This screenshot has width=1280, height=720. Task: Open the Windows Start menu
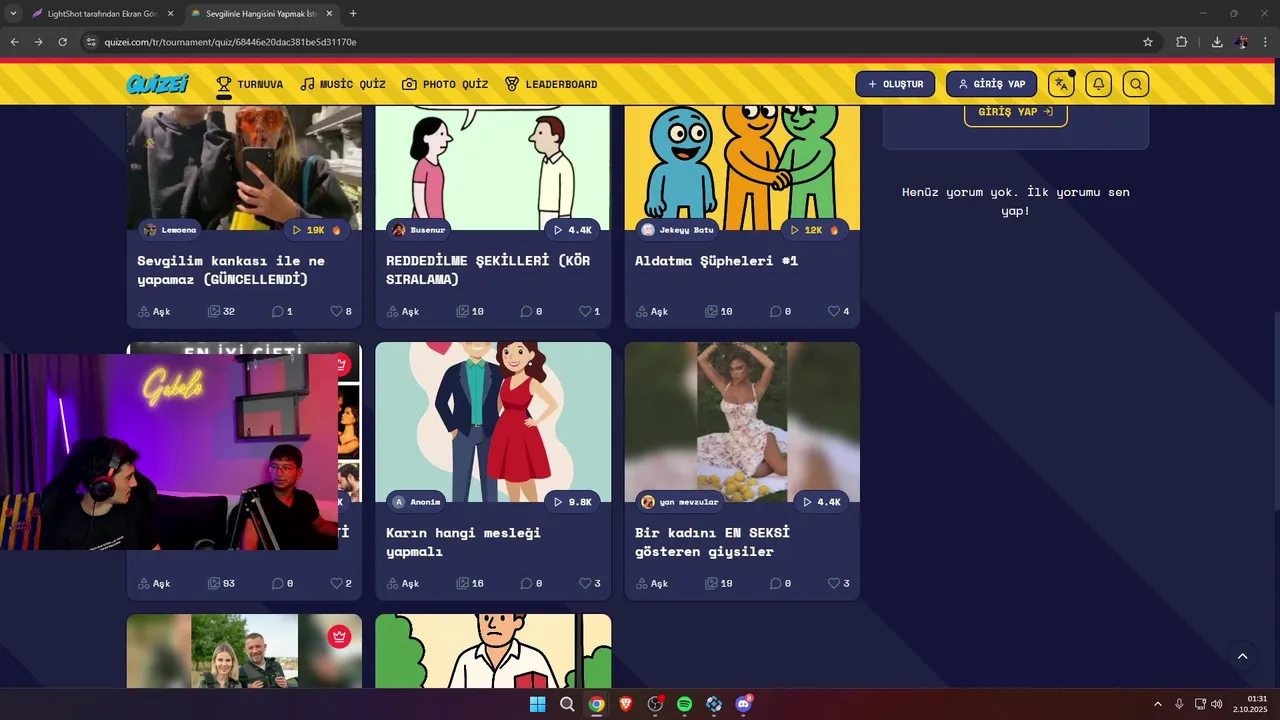(x=537, y=704)
